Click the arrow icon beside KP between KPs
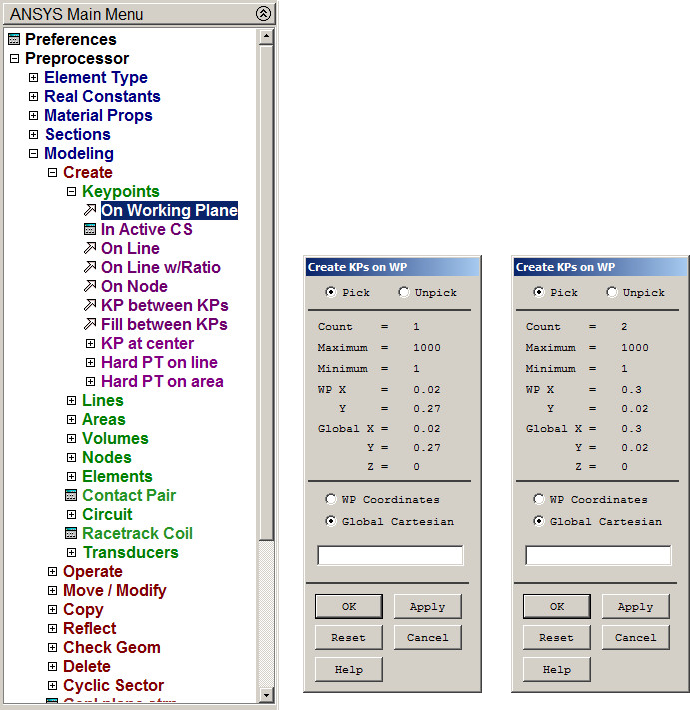This screenshot has height=710, width=690. coord(90,305)
